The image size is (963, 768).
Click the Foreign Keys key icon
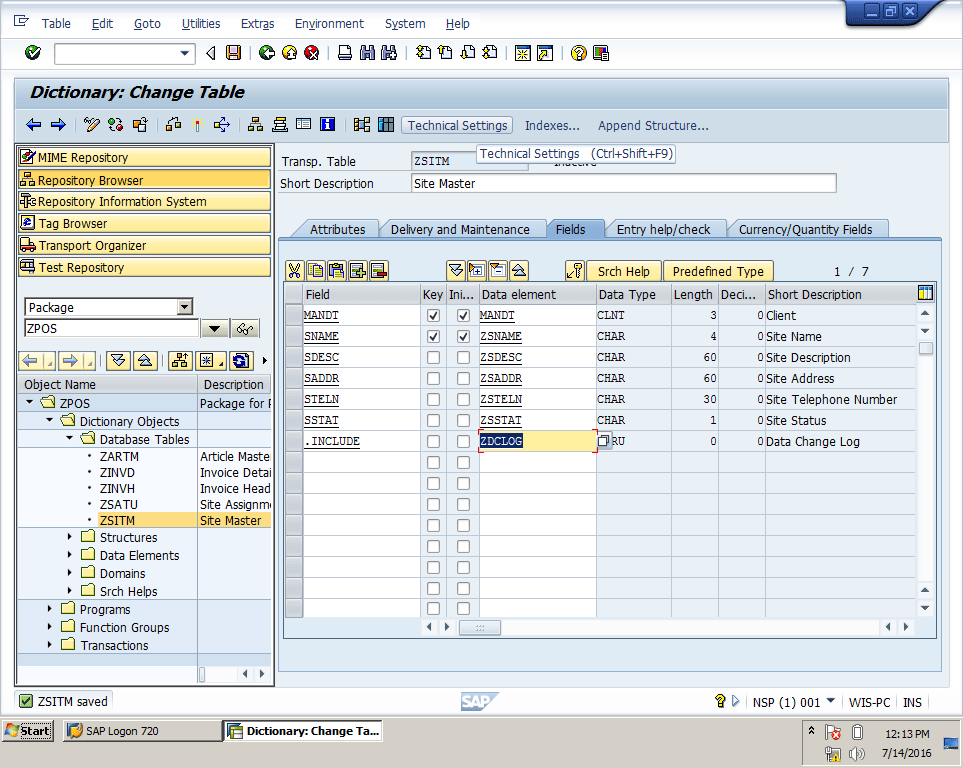click(x=574, y=271)
